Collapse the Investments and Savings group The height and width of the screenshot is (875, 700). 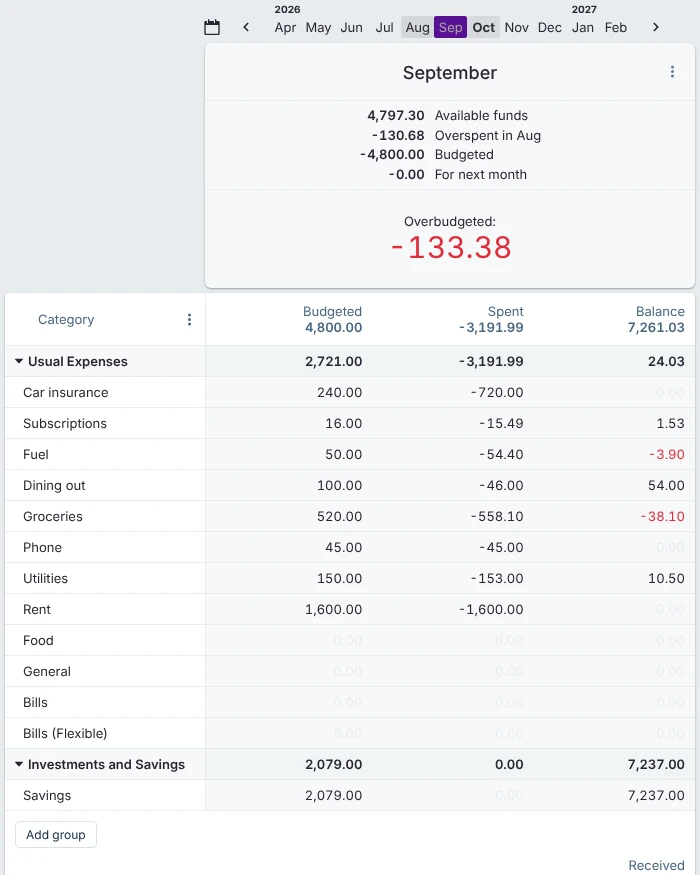click(x=19, y=765)
